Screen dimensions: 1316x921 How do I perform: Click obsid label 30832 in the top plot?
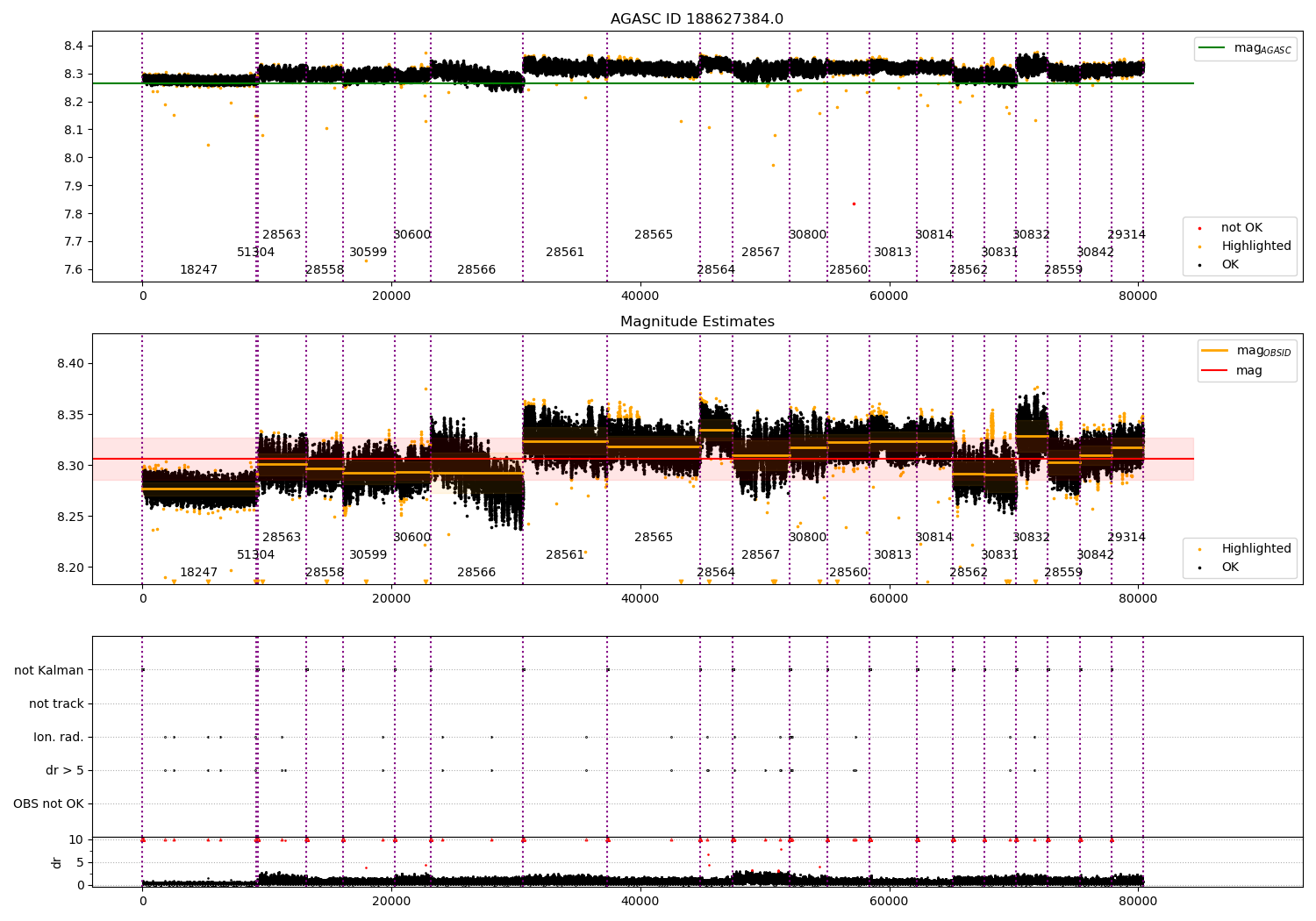1031,235
